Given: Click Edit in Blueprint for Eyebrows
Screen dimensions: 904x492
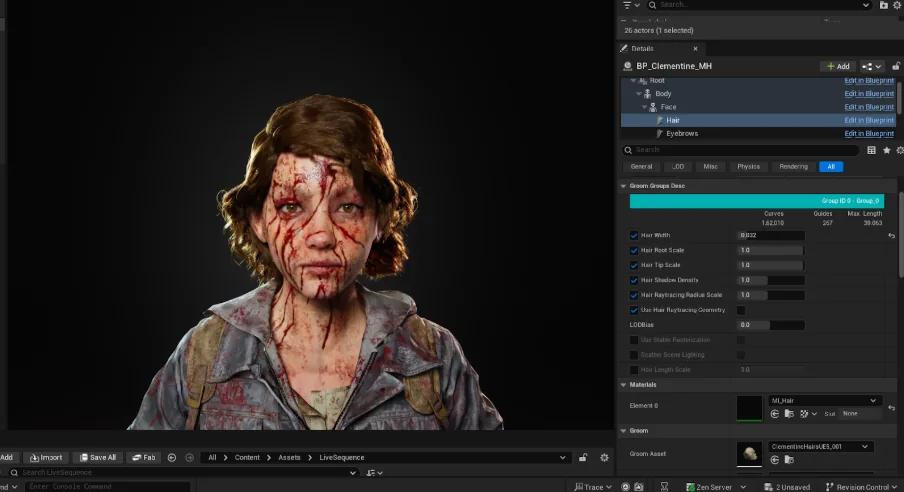Looking at the screenshot, I should point(869,133).
